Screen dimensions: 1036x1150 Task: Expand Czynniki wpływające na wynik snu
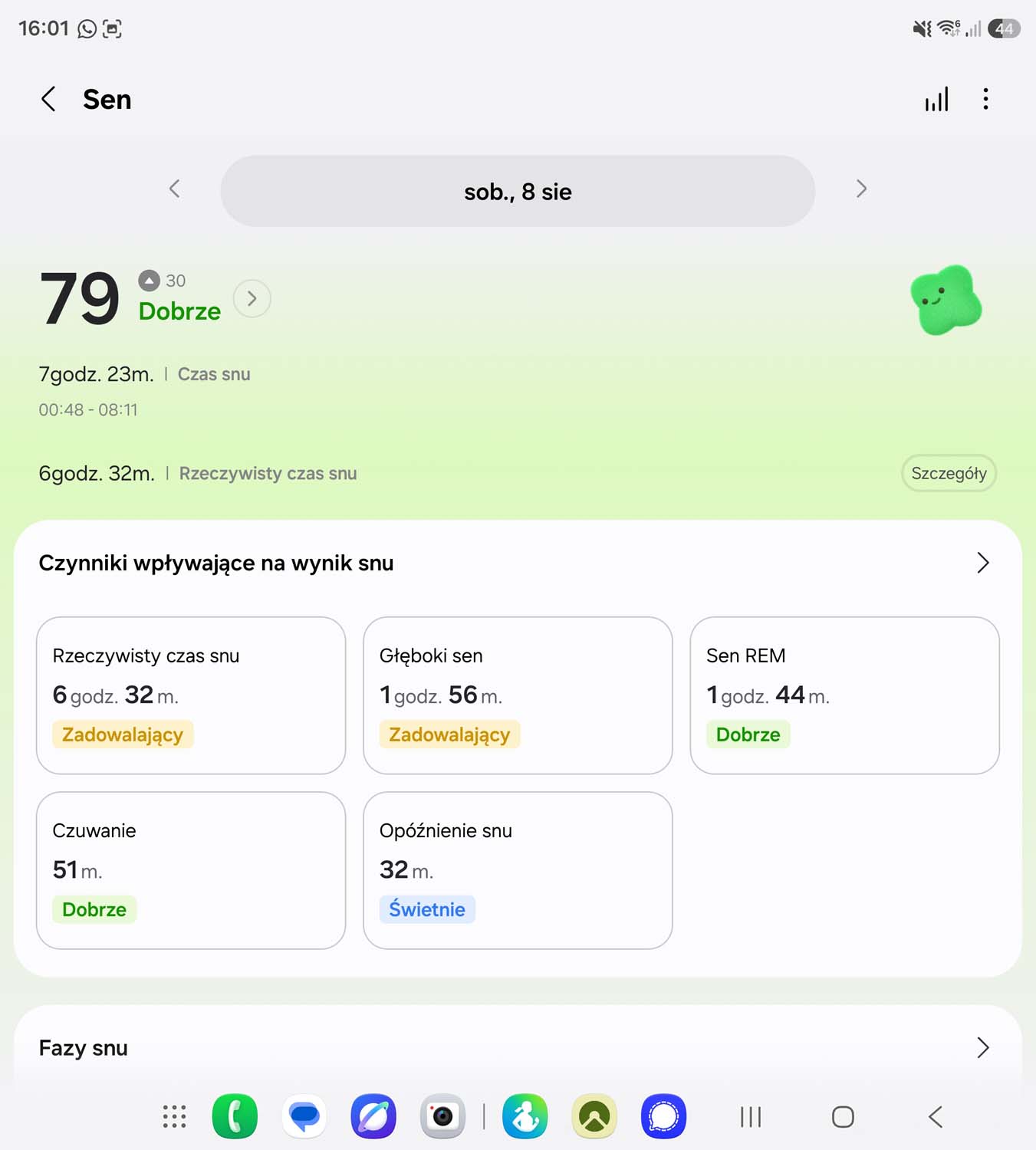(x=518, y=563)
